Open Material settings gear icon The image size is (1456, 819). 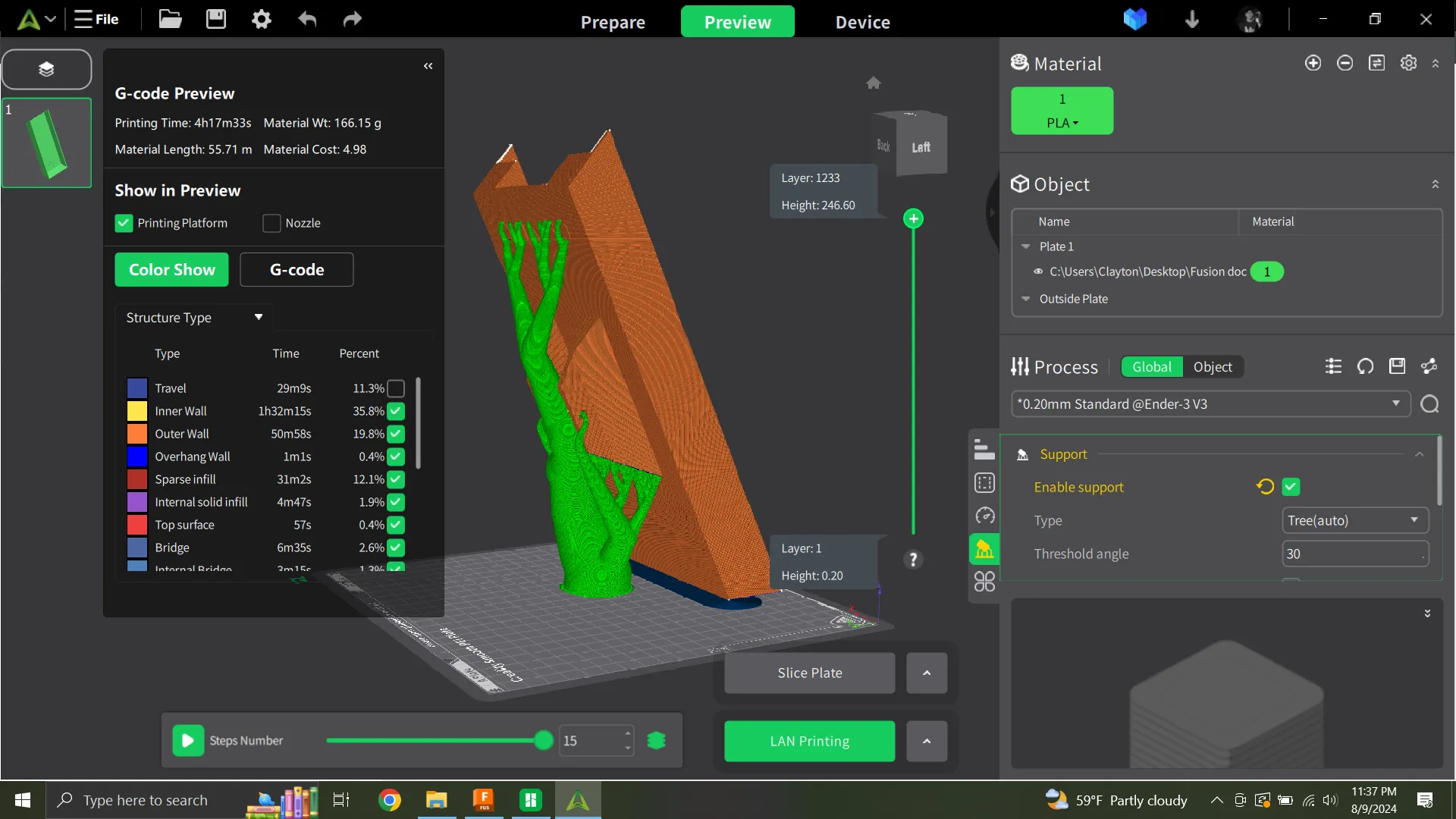pyautogui.click(x=1408, y=63)
